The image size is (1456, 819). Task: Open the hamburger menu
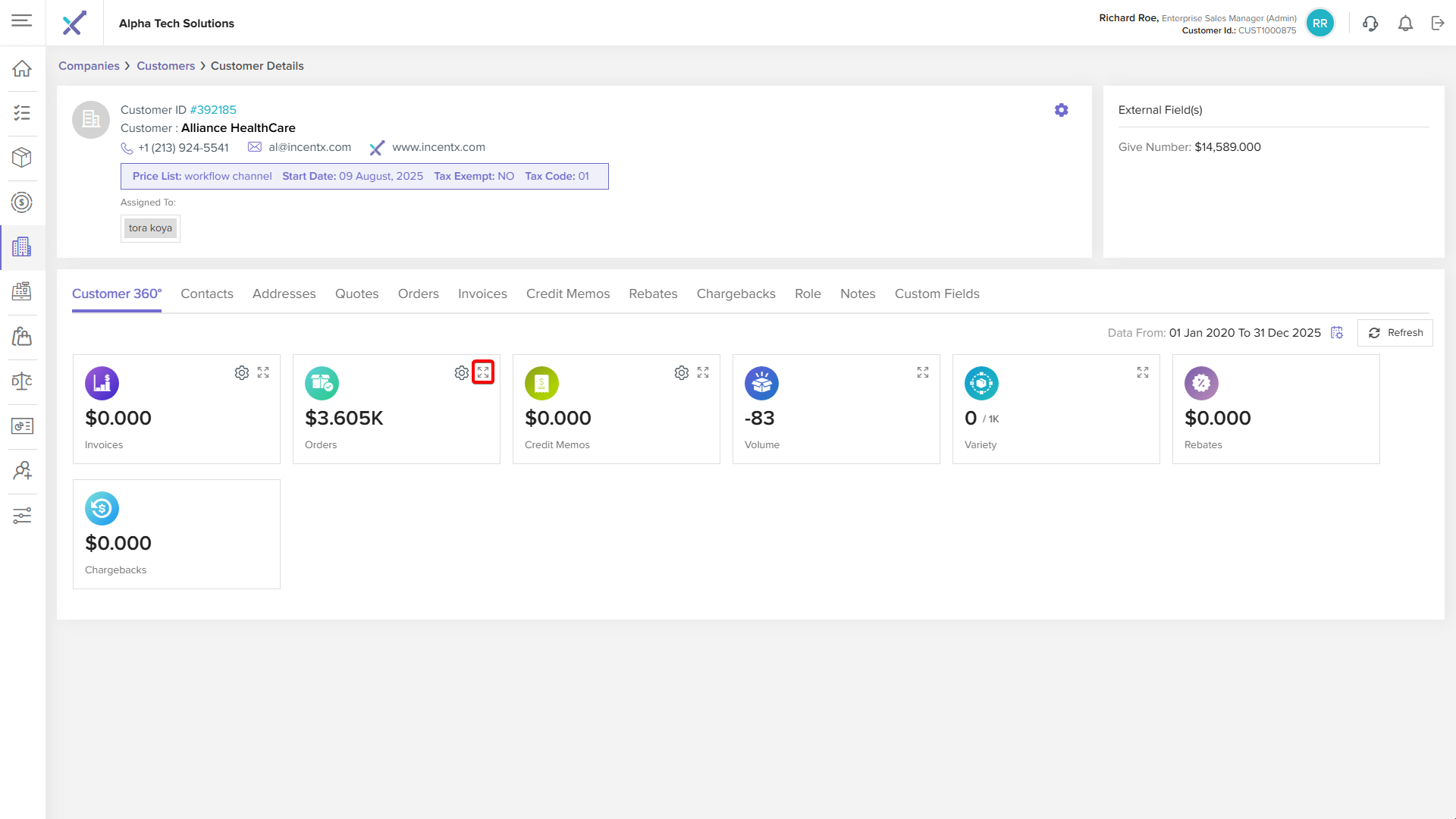22,21
